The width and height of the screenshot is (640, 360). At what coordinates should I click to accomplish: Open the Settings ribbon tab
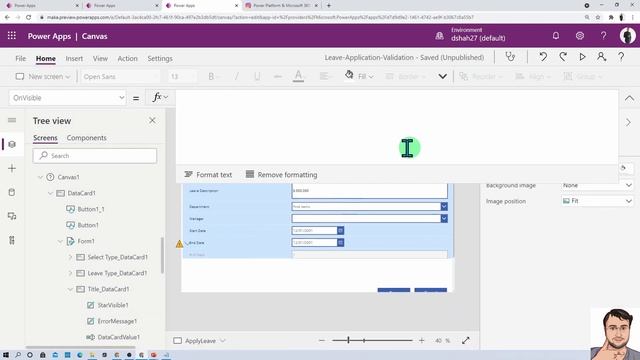point(160,58)
